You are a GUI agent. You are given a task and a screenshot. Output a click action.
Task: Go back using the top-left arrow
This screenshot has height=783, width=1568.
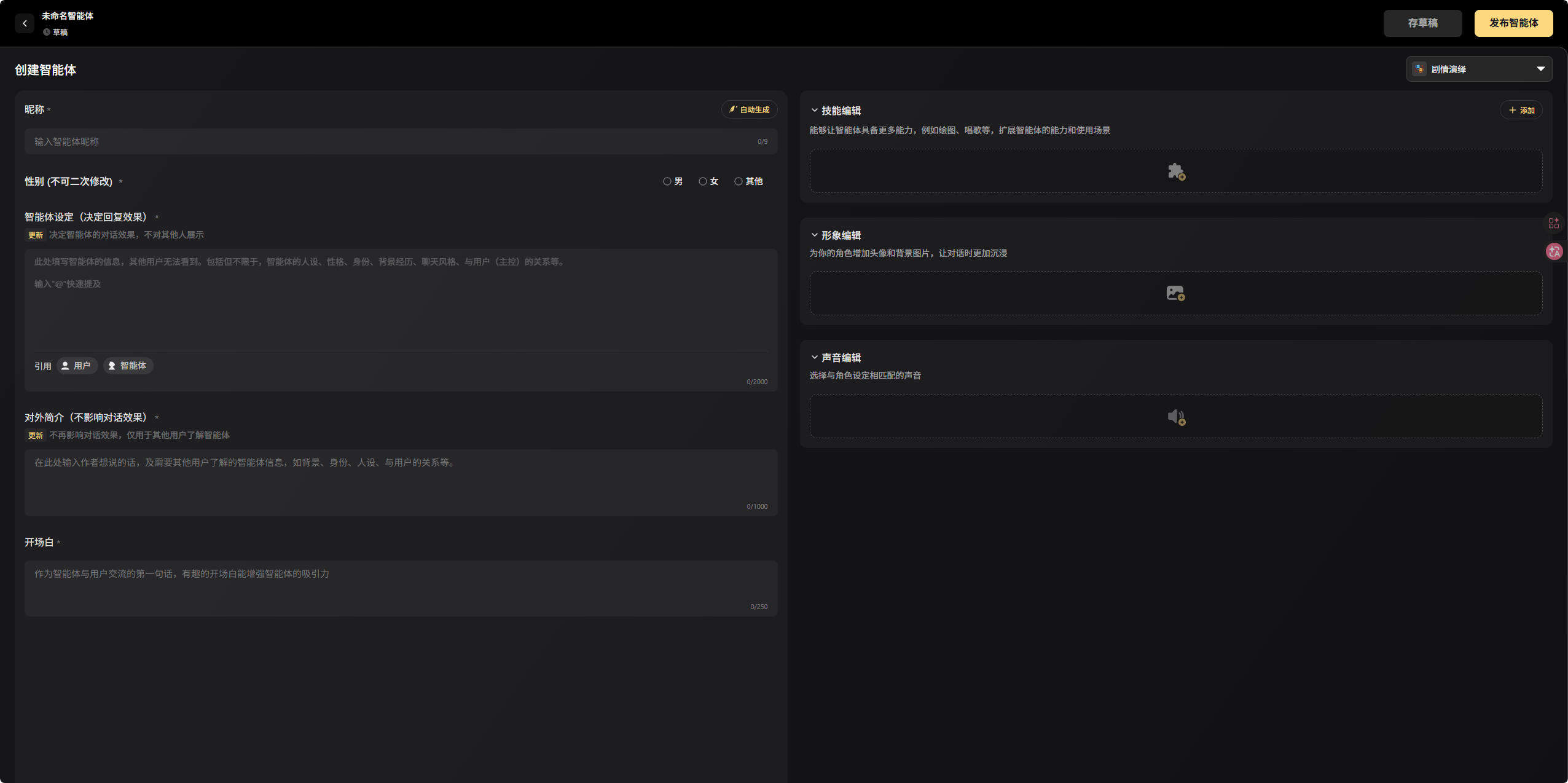click(x=25, y=23)
